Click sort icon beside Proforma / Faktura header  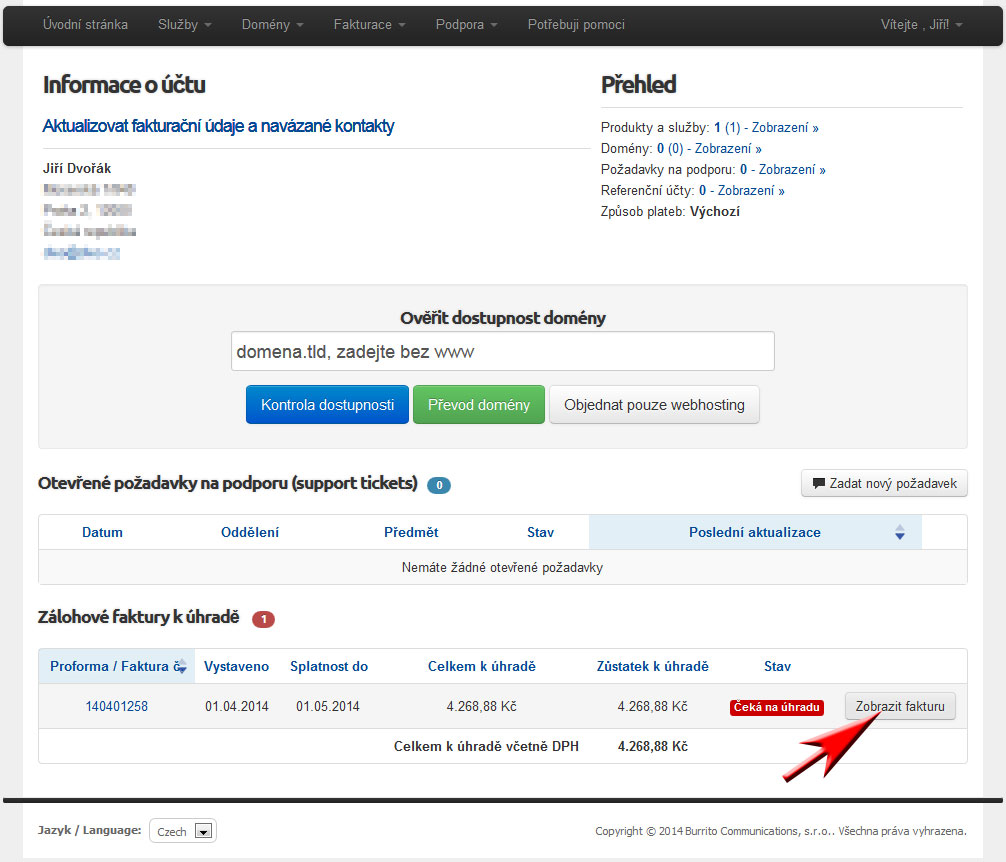[180, 667]
